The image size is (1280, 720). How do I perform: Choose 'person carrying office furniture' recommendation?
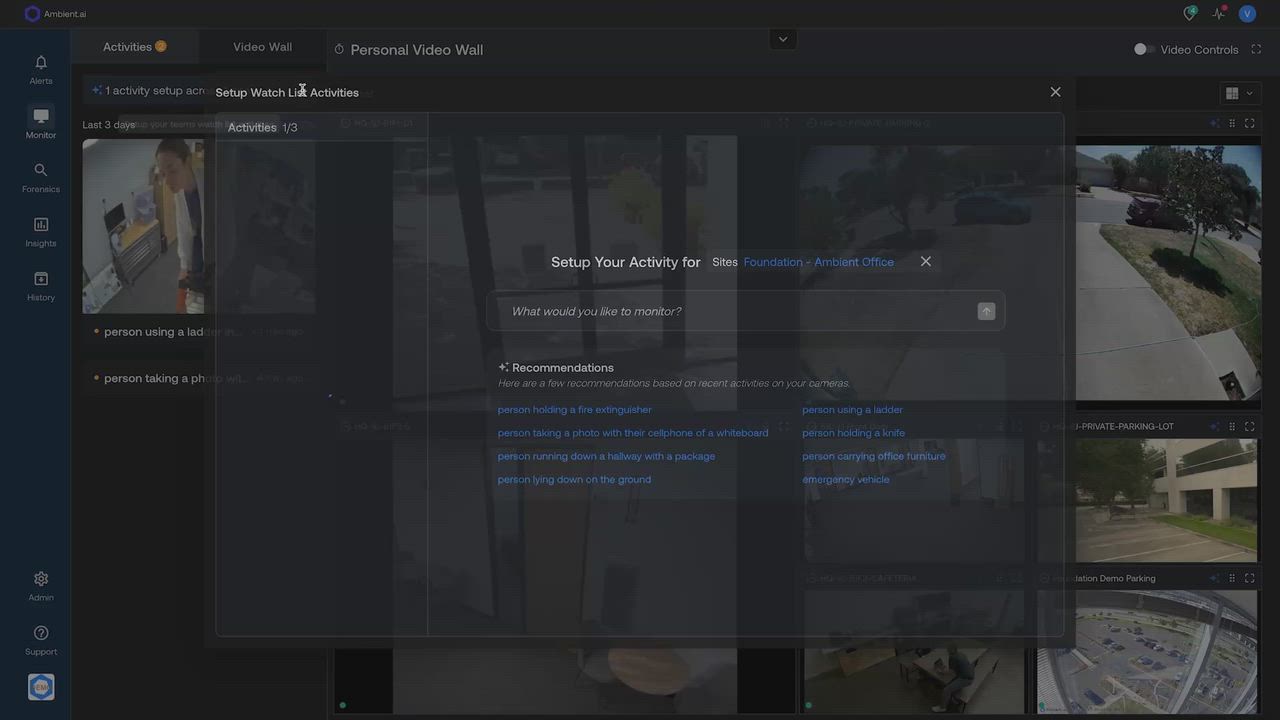[873, 456]
